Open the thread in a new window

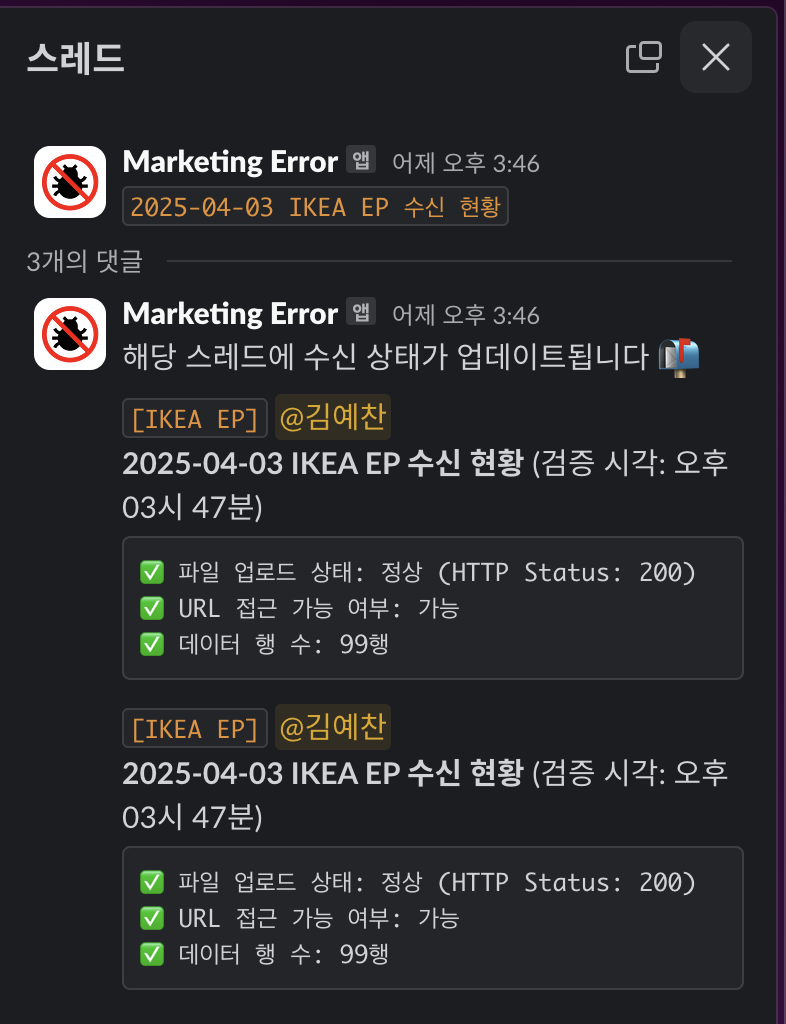[644, 57]
